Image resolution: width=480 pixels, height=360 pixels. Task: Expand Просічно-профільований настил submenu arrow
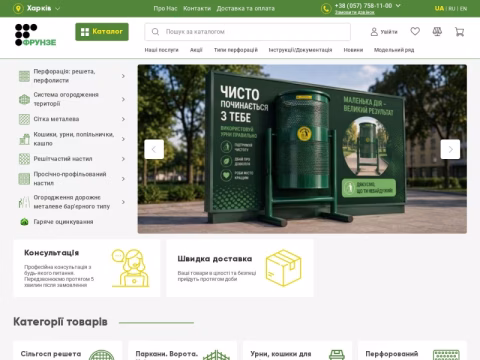tap(123, 179)
